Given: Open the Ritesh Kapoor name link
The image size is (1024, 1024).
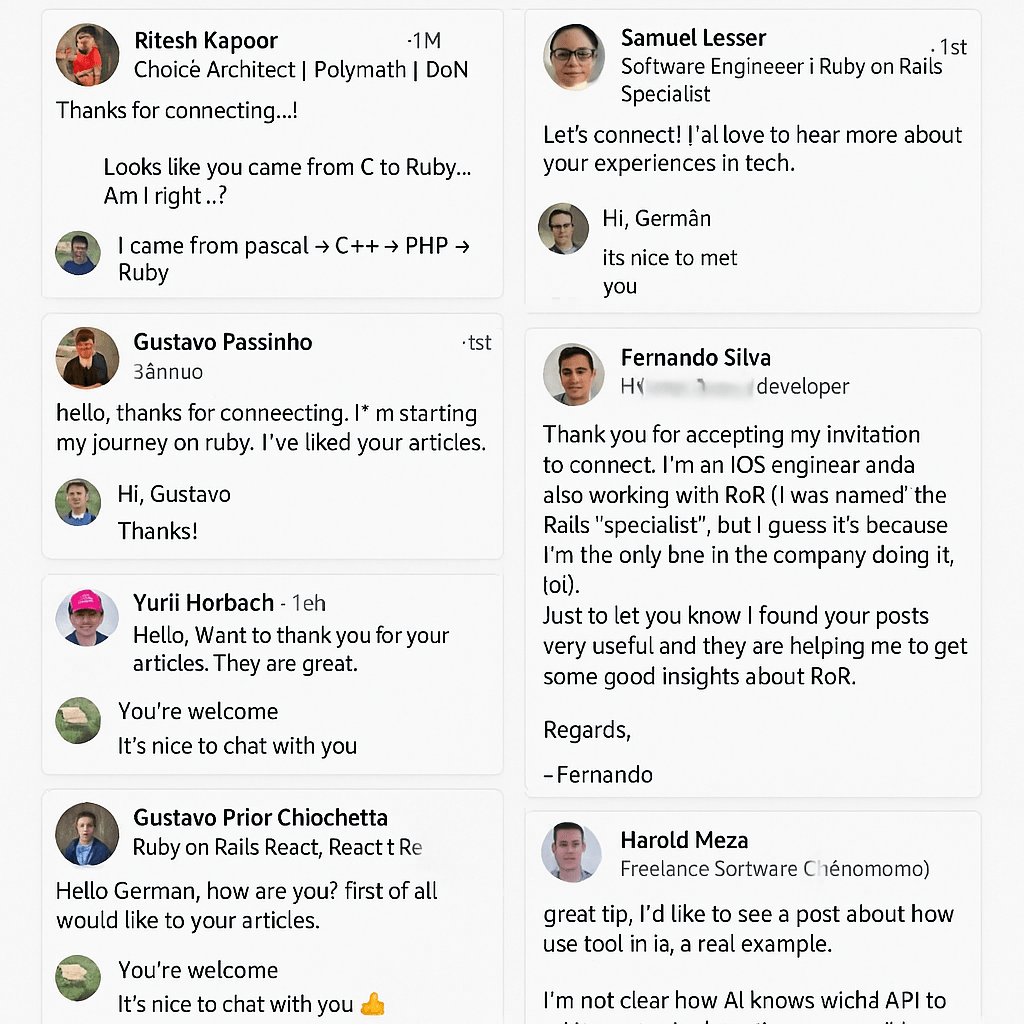Looking at the screenshot, I should (205, 41).
